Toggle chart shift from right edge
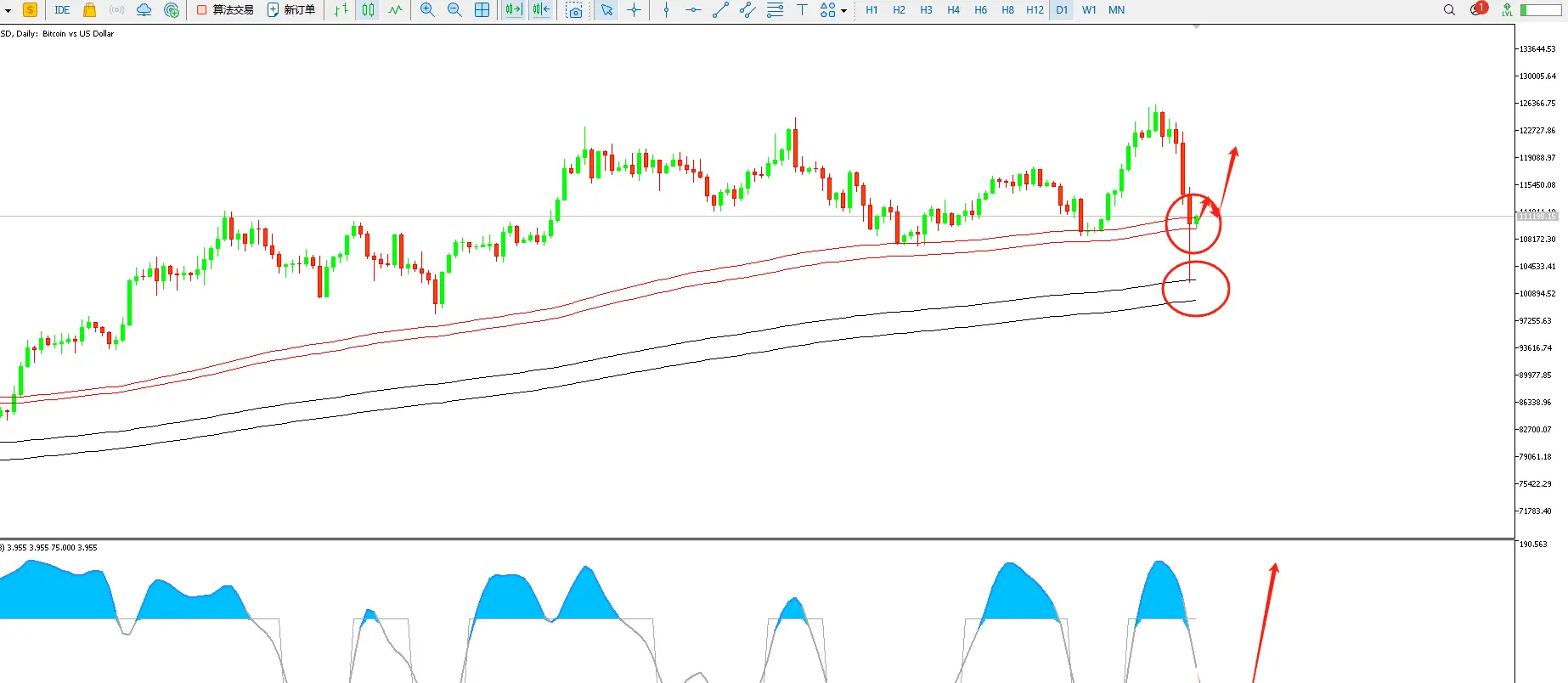This screenshot has height=683, width=1568. tap(541, 10)
